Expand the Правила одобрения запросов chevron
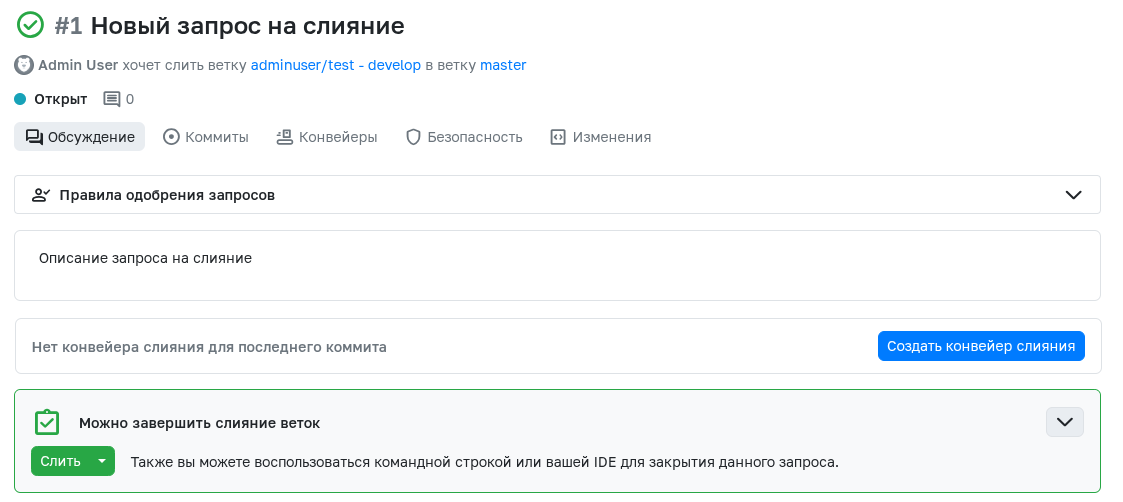This screenshot has height=502, width=1123. pos(1073,195)
